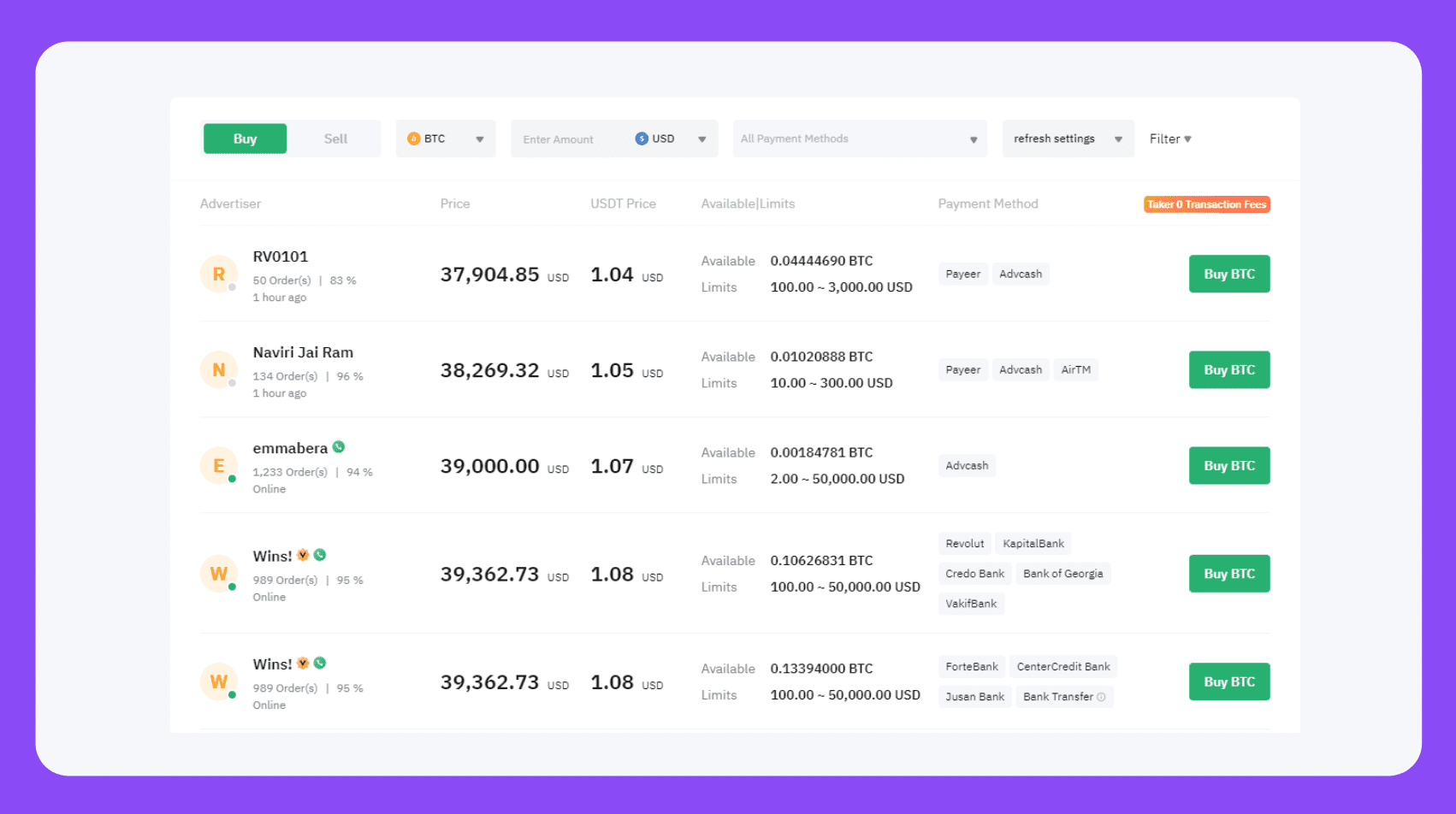Click the 39,000.00 USD price
Viewport: 1456px width, 814px height.
click(505, 466)
